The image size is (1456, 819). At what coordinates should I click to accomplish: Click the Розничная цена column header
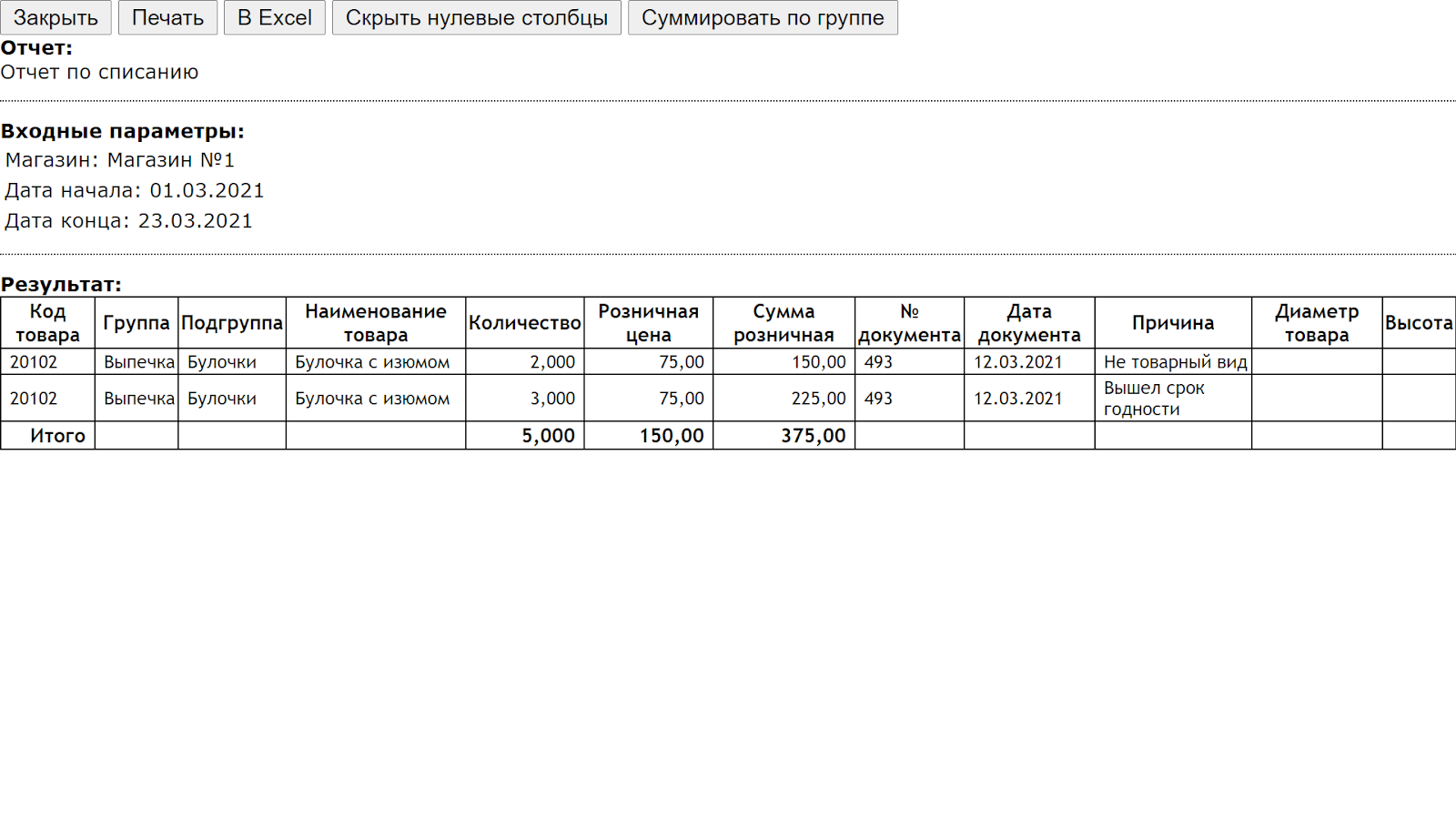[648, 323]
